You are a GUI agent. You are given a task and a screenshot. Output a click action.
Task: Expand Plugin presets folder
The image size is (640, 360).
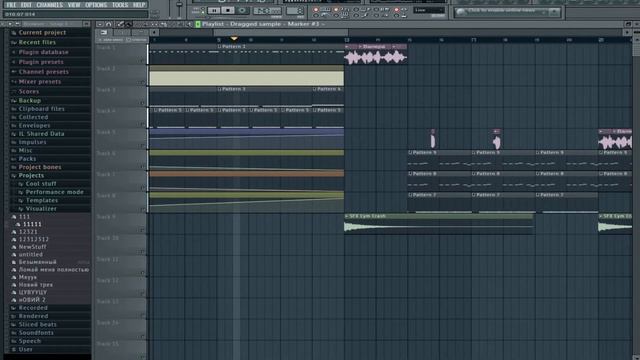pos(41,62)
